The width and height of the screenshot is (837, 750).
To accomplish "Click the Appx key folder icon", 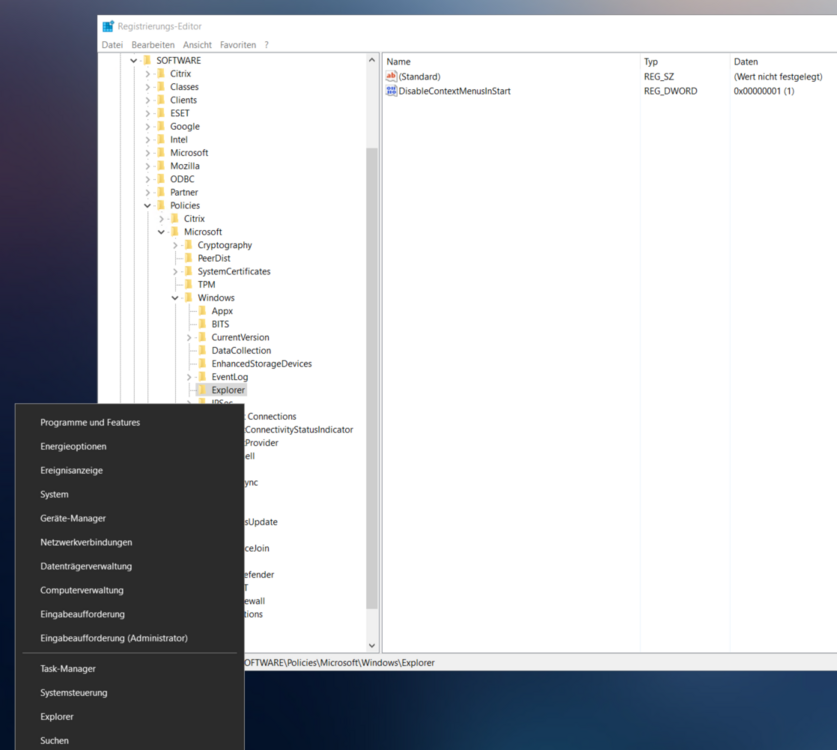I will [x=202, y=310].
